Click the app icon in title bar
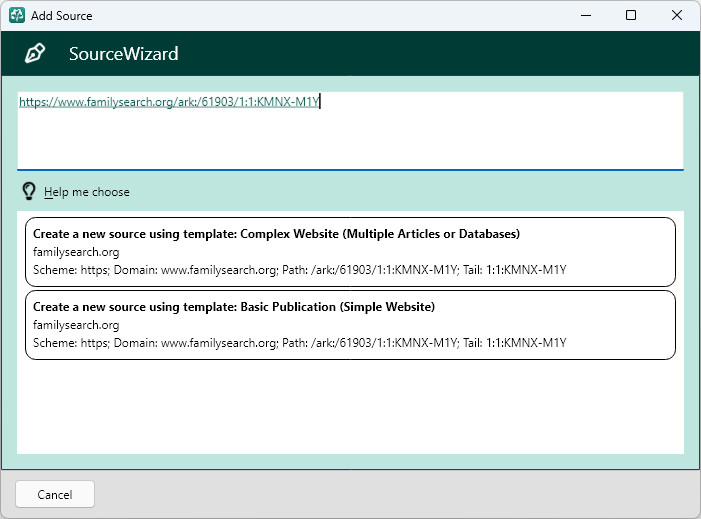This screenshot has height=519, width=701. [17, 15]
